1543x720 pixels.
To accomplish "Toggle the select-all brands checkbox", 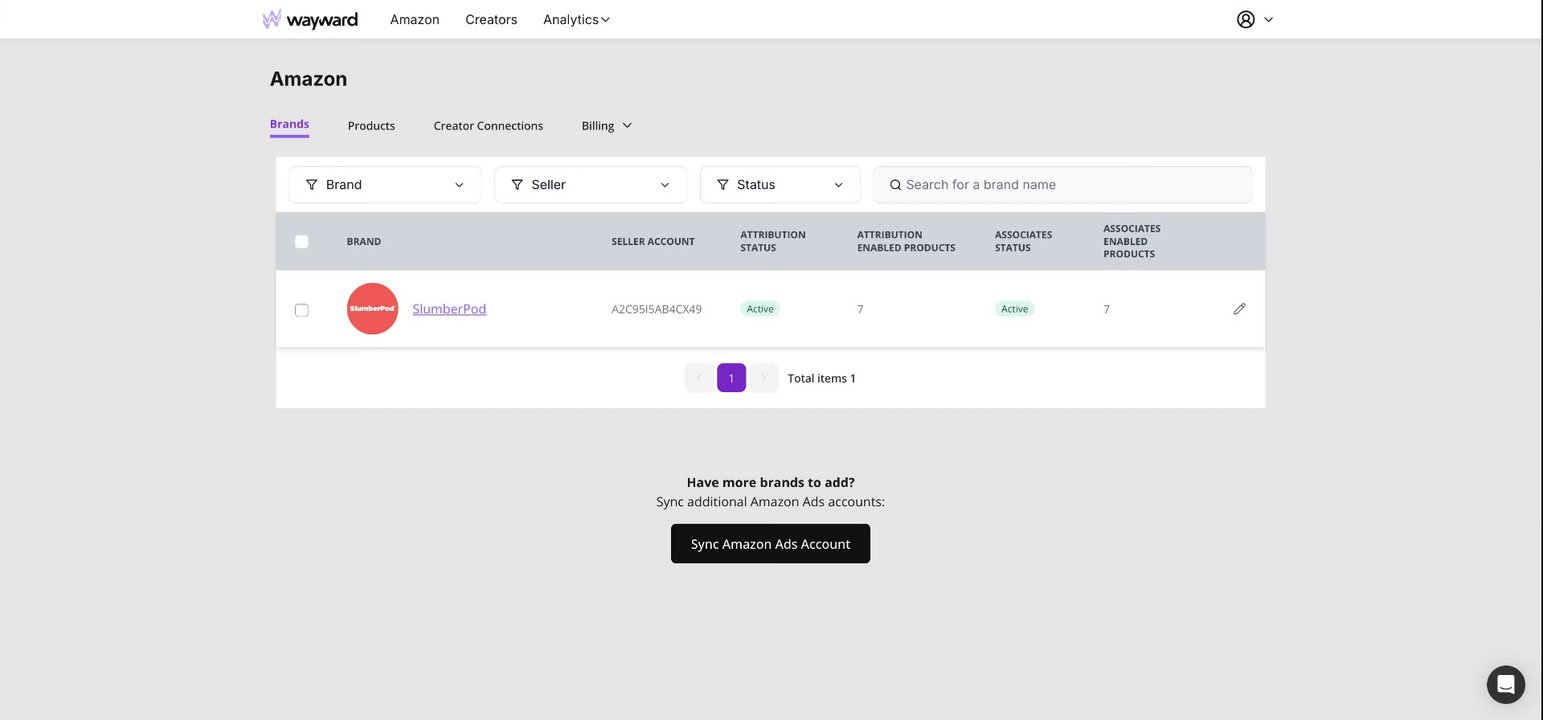I will pyautogui.click(x=302, y=242).
